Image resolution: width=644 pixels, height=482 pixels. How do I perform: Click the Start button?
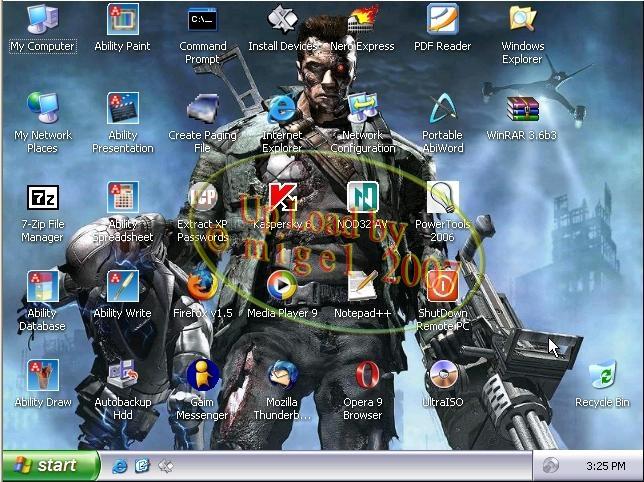coord(50,466)
